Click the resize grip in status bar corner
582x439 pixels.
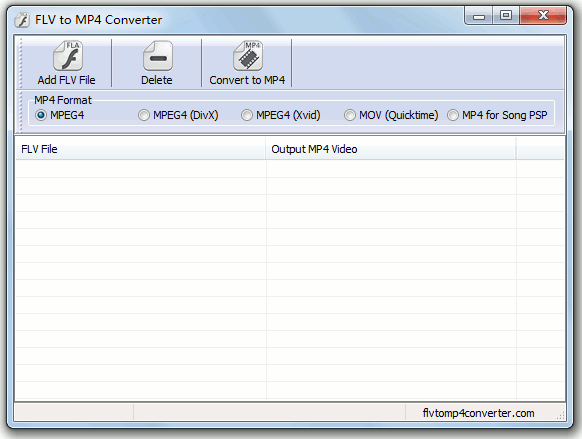[x=560, y=415]
